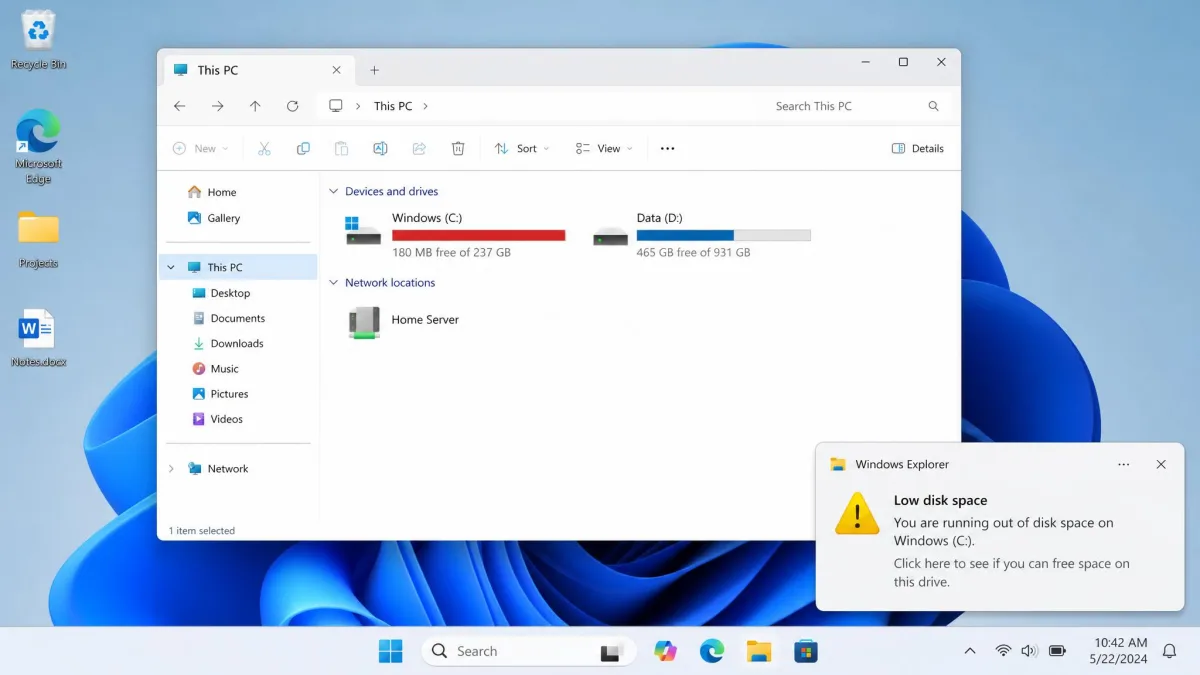Open the New dropdown menu
Image resolution: width=1200 pixels, height=675 pixels.
(201, 148)
